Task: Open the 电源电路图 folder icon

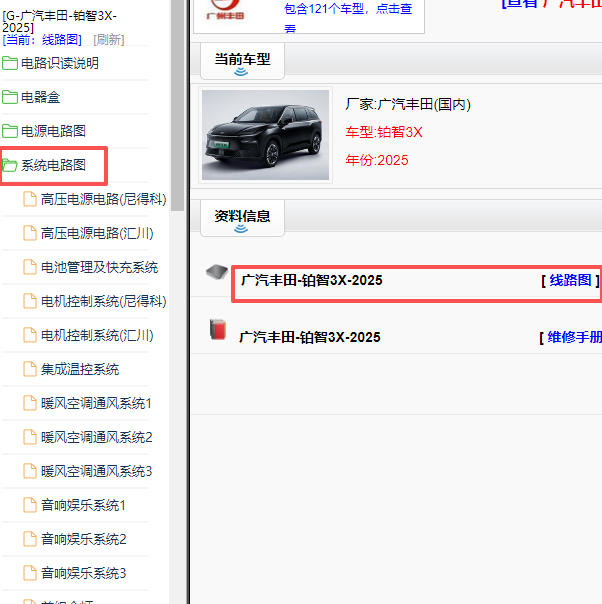Action: [x=10, y=131]
